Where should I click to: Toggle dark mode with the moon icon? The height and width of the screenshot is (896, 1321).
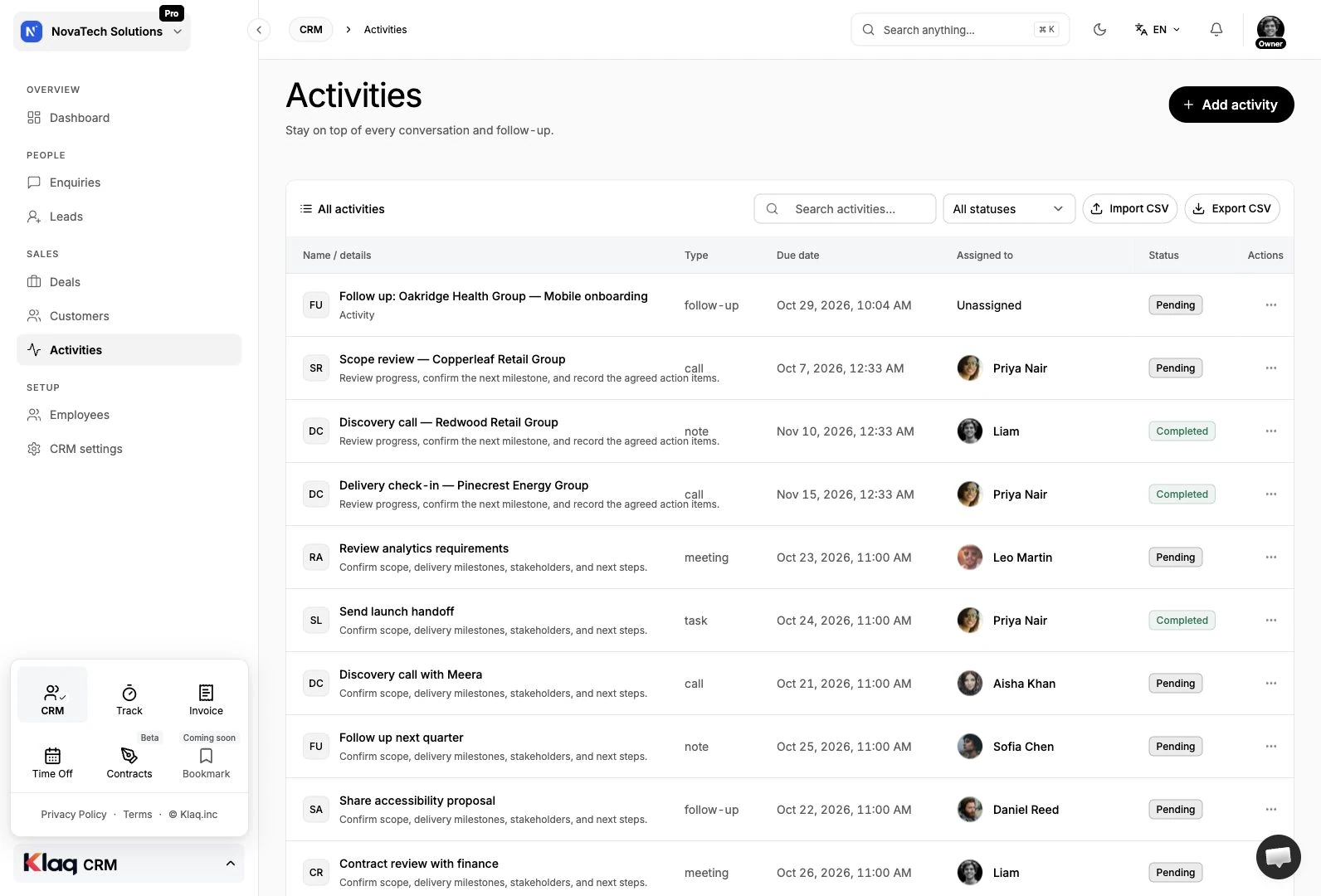click(x=1100, y=30)
